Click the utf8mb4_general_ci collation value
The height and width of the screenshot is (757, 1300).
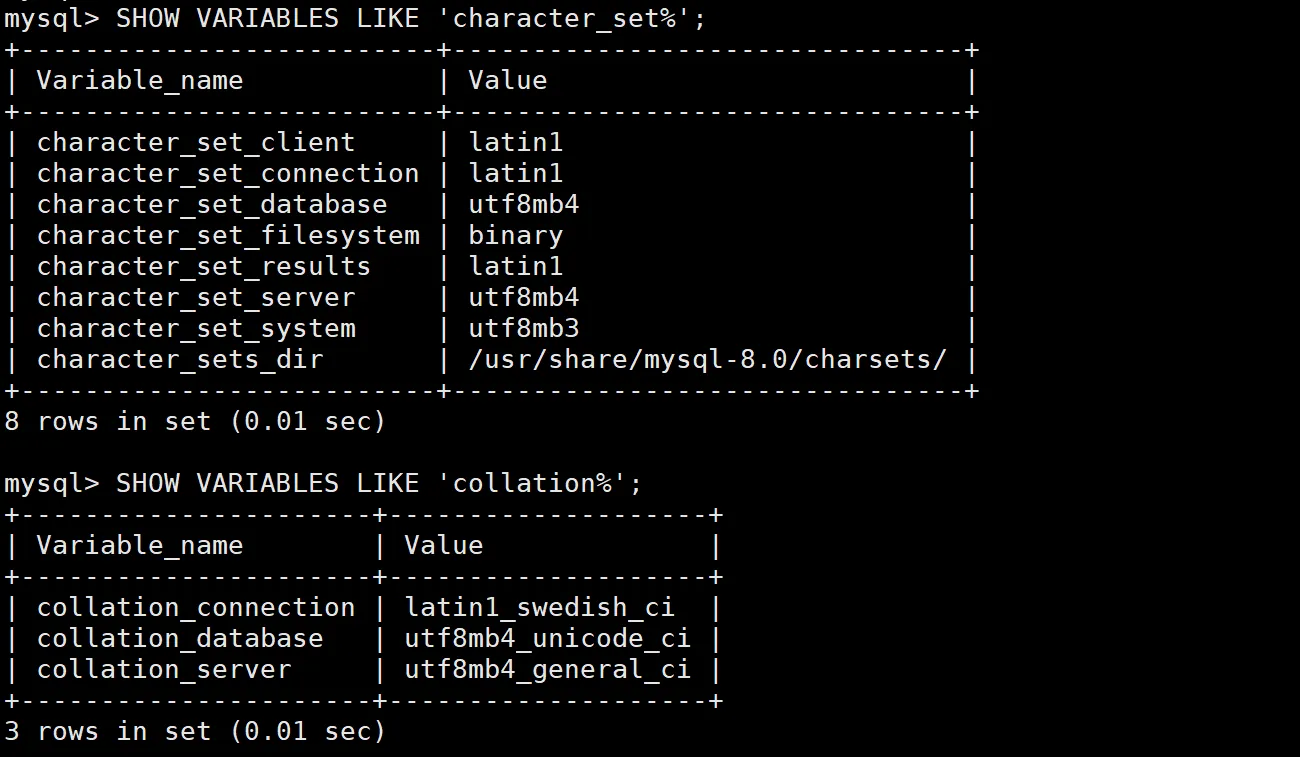point(548,669)
